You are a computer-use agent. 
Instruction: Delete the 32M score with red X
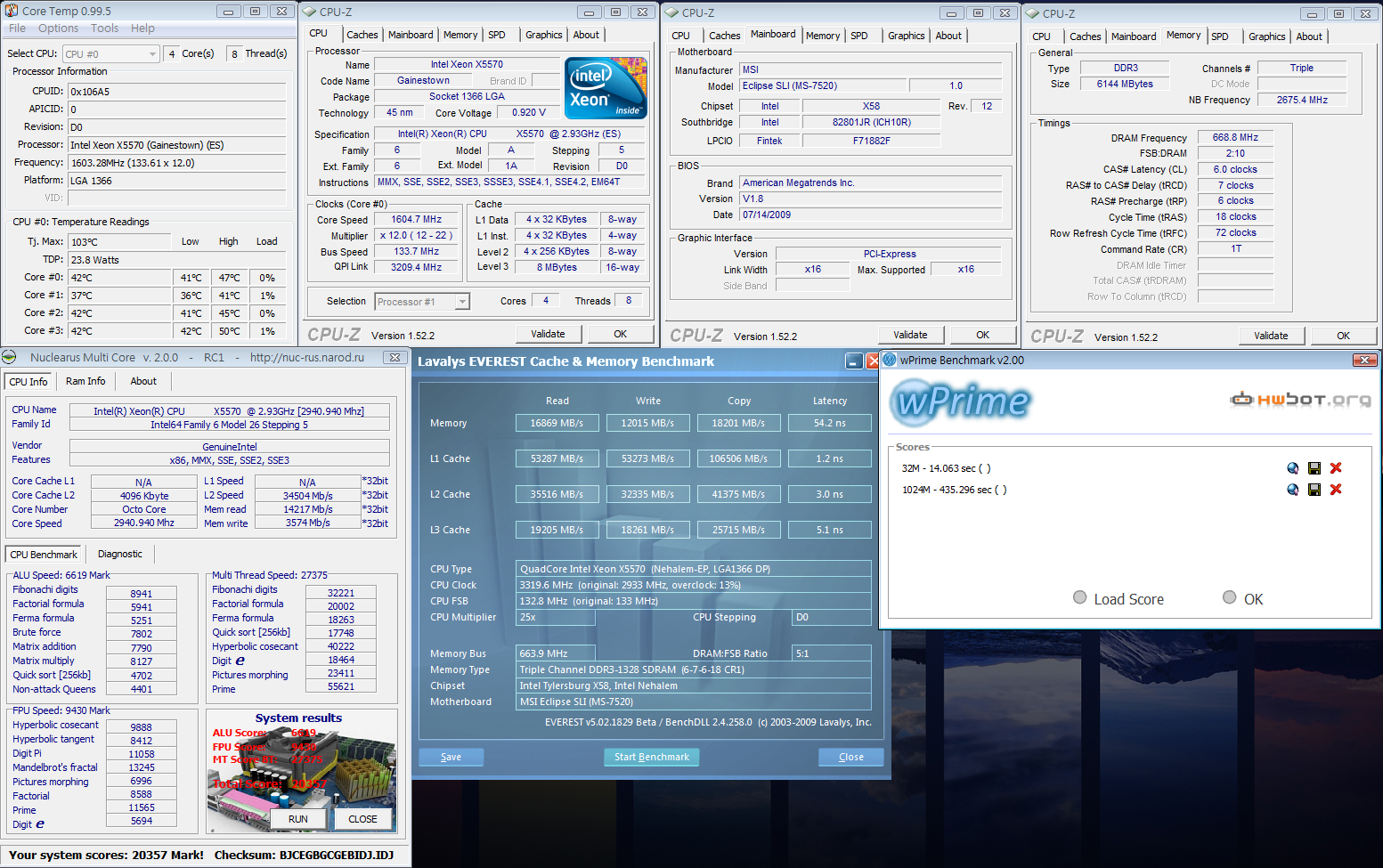coord(1335,468)
